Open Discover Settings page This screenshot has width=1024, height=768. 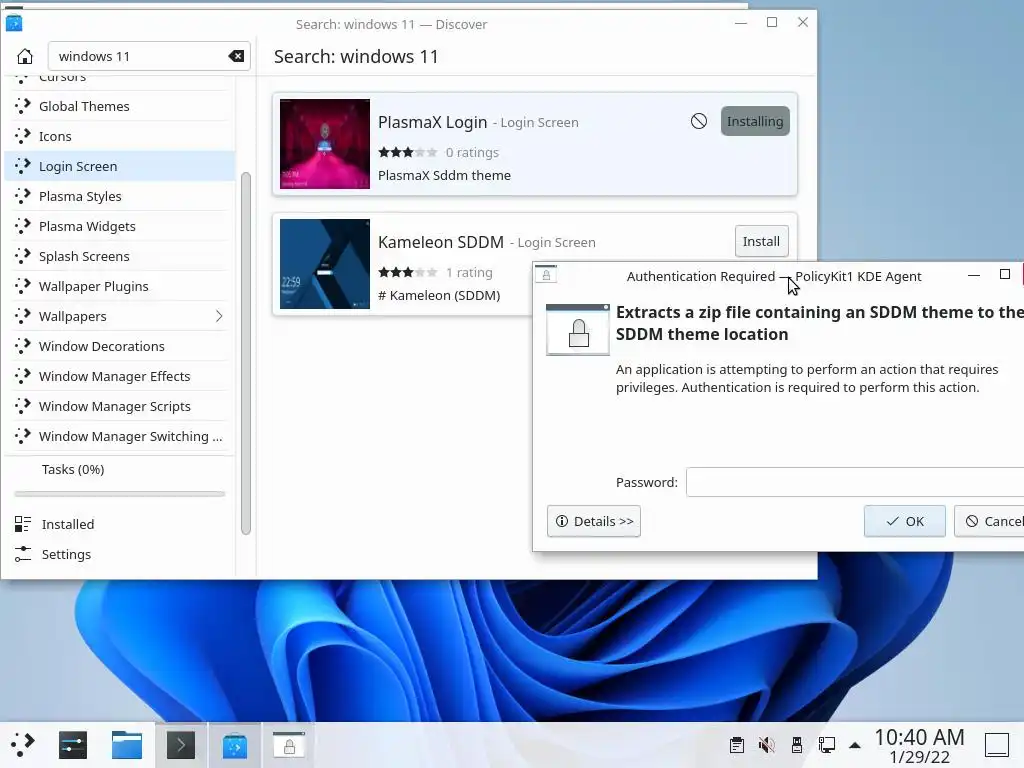pyautogui.click(x=120, y=554)
